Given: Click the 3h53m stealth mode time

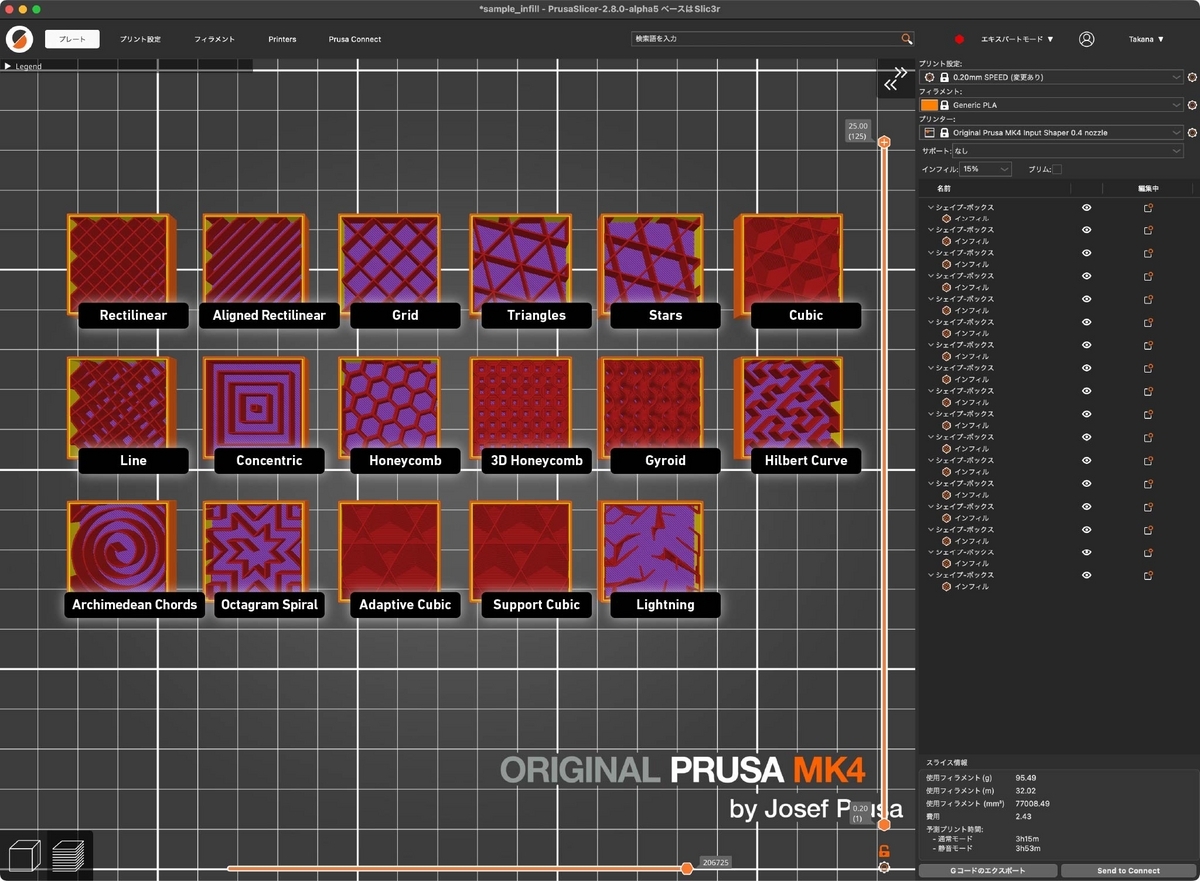Looking at the screenshot, I should pos(1027,848).
